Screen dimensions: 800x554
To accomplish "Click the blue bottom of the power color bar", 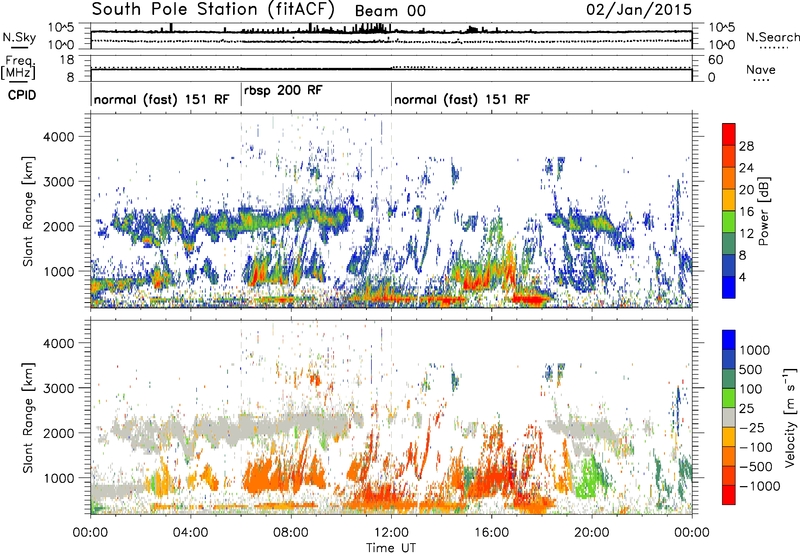I will pos(729,287).
